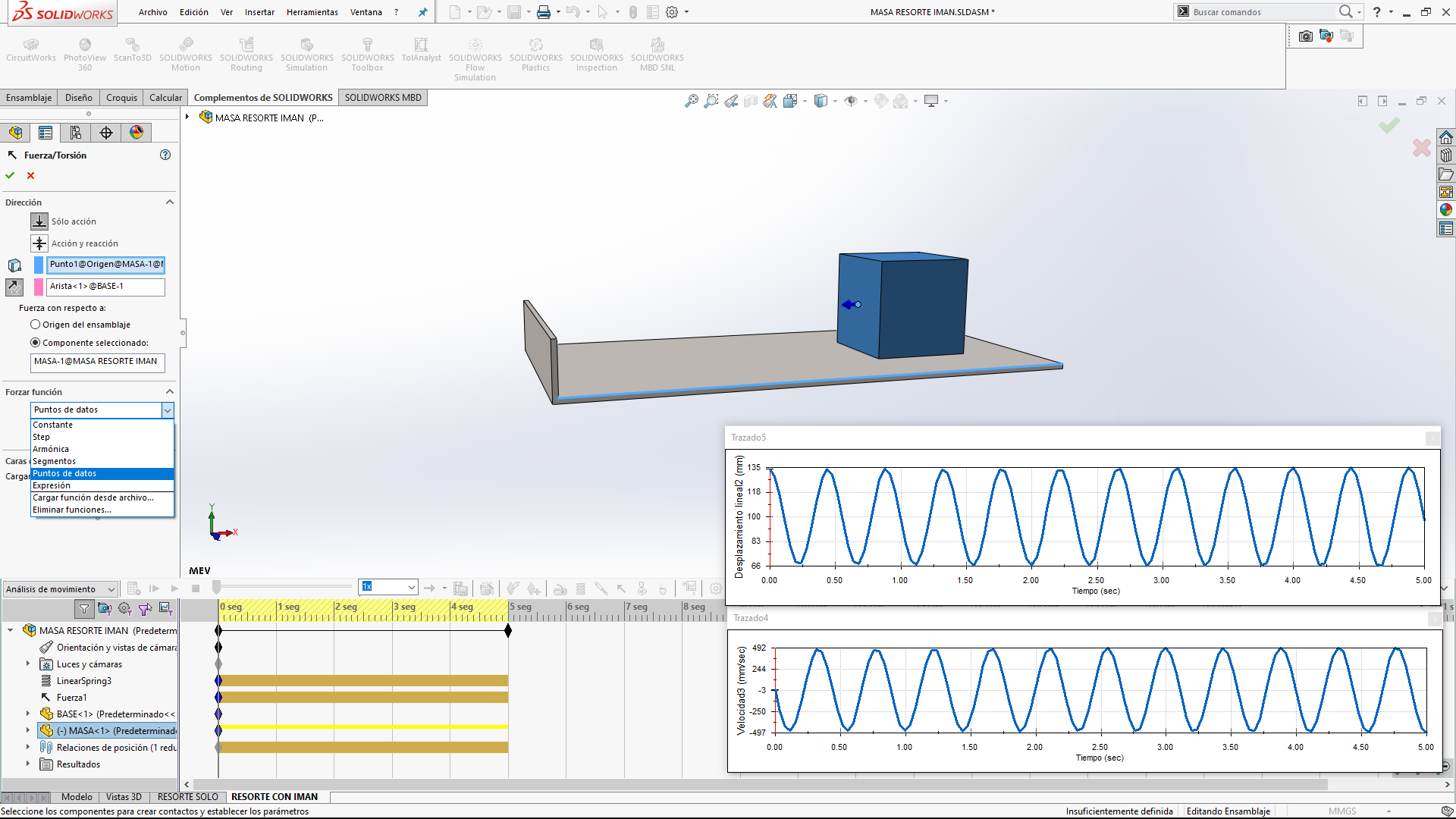The width and height of the screenshot is (1456, 819).
Task: Open the Herramientas menu
Action: pos(312,12)
